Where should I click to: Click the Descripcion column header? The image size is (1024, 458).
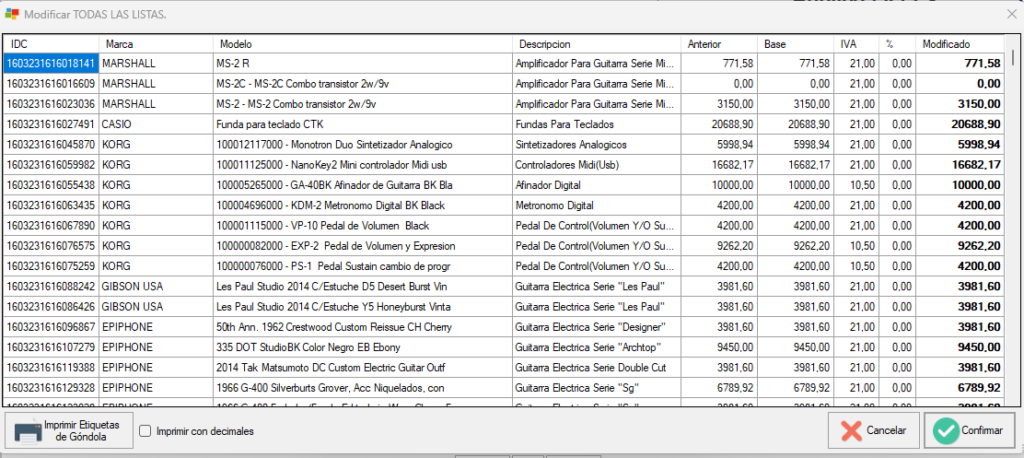pos(597,44)
